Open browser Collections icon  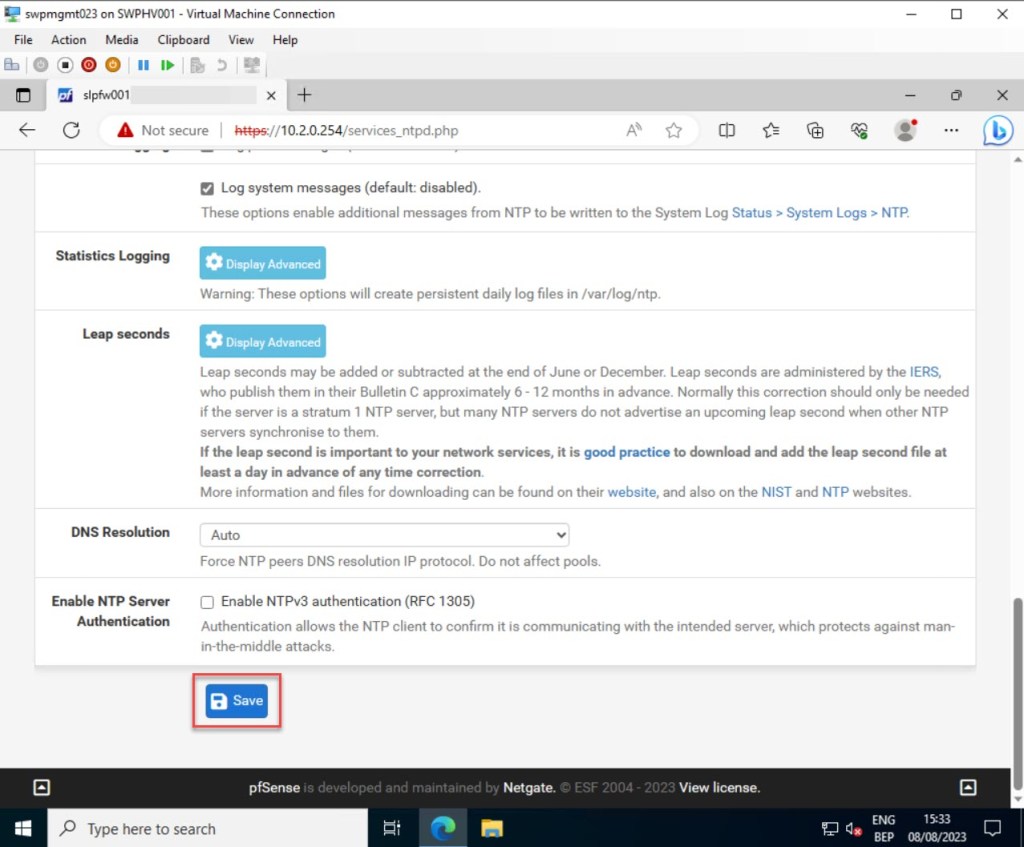pyautogui.click(x=815, y=130)
